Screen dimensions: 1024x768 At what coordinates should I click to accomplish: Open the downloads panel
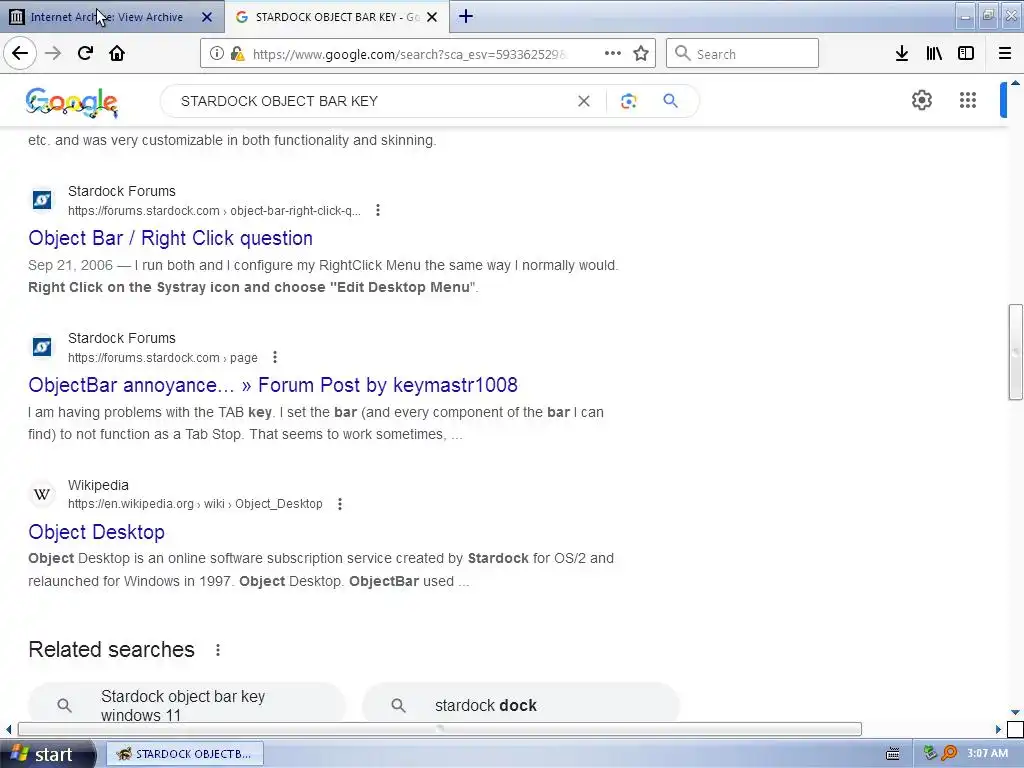902,54
